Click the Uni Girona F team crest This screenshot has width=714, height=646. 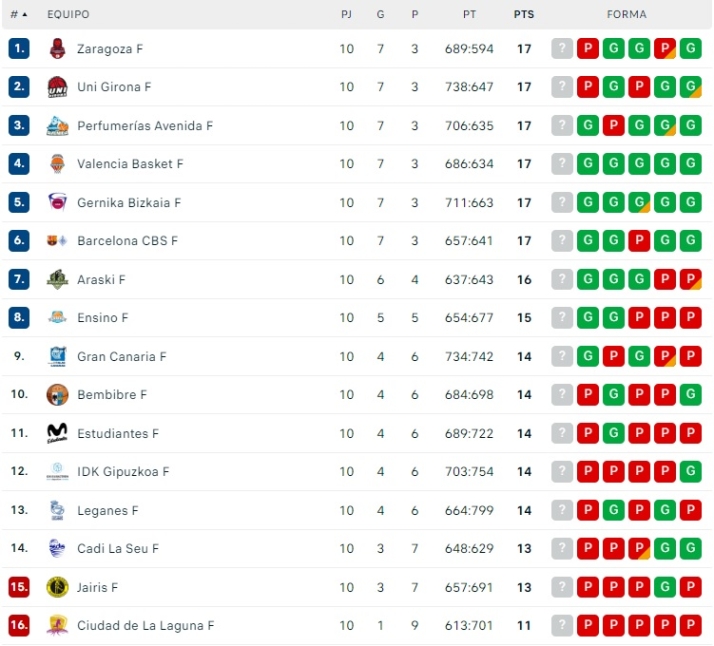click(57, 87)
